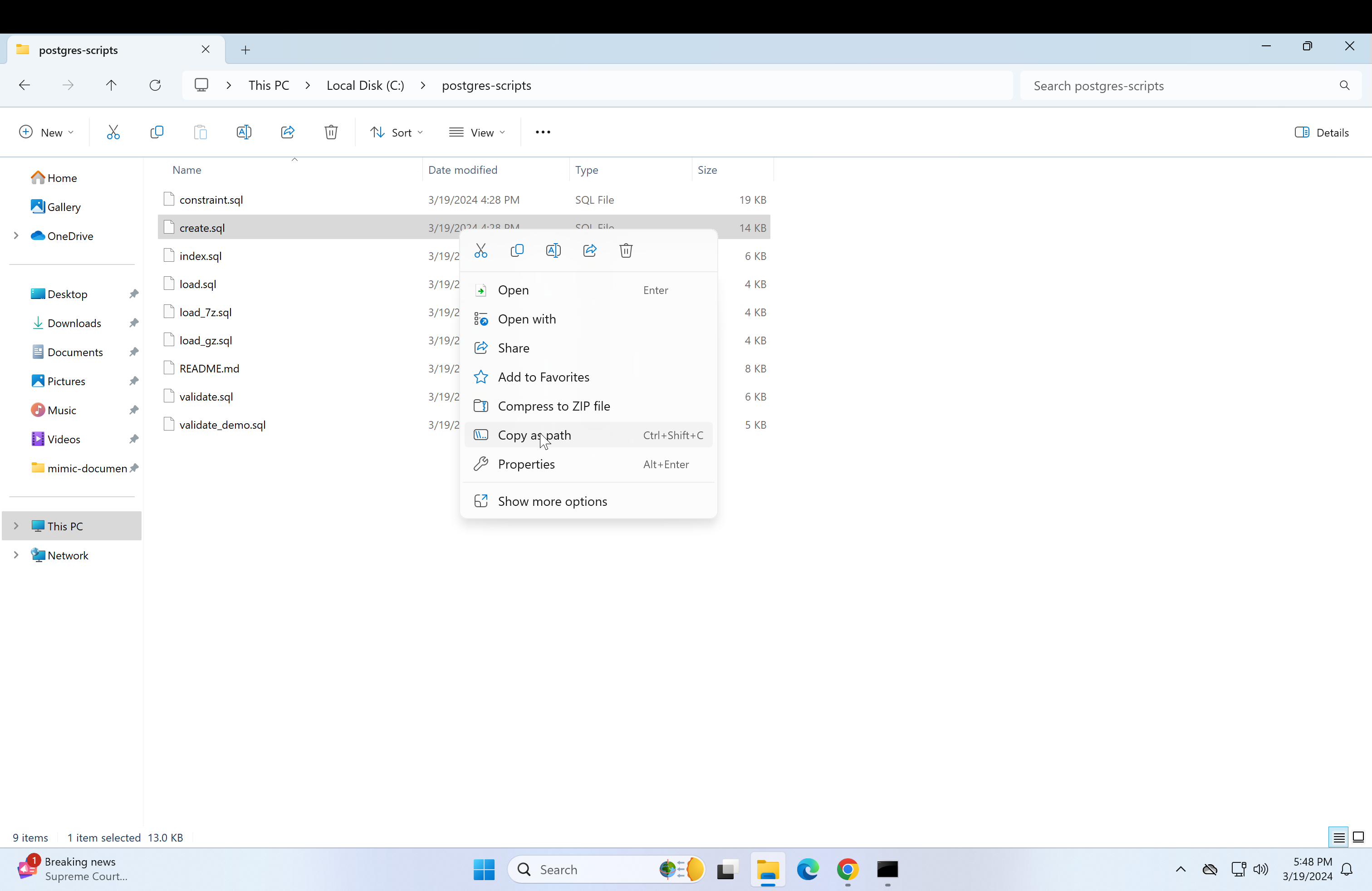The width and height of the screenshot is (1372, 891).
Task: Click in the Search postgres-scripts field
Action: click(x=1182, y=86)
